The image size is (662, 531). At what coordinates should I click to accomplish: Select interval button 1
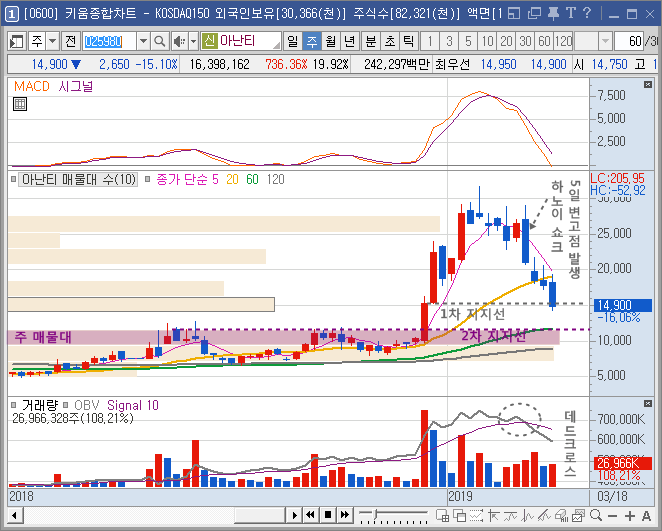pyautogui.click(x=430, y=41)
